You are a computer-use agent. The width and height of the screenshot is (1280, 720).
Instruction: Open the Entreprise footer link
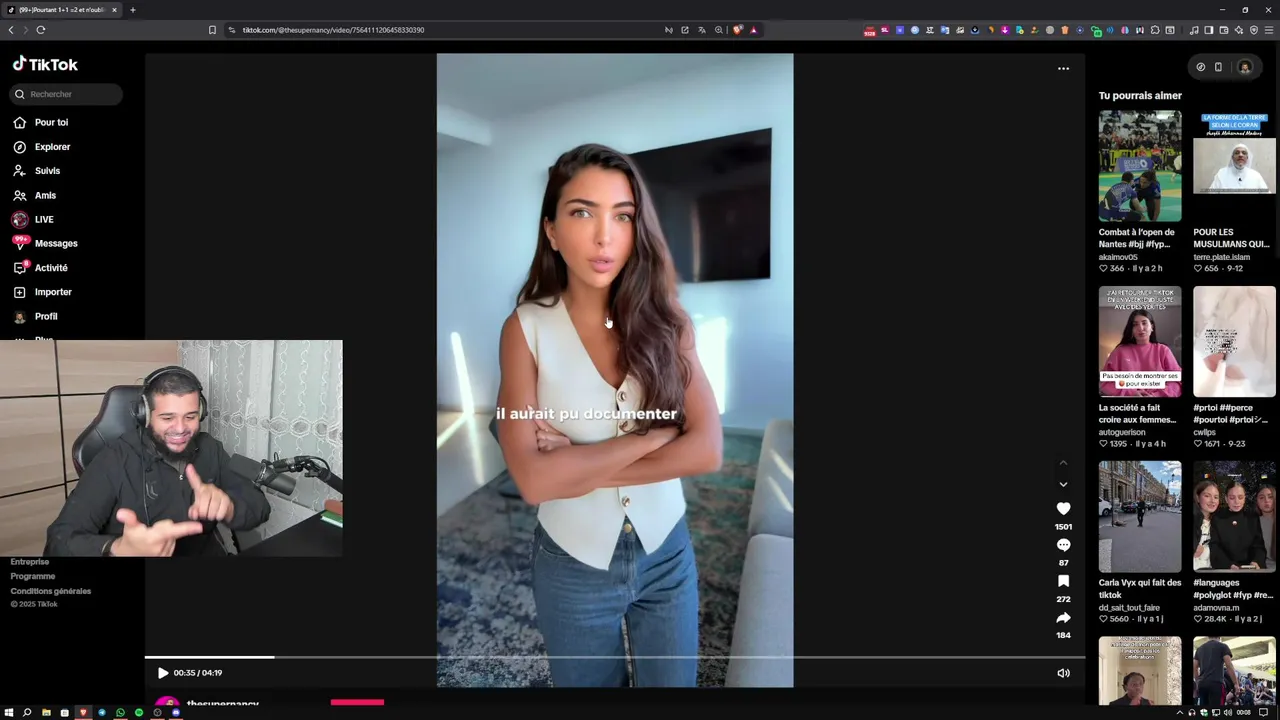click(30, 562)
